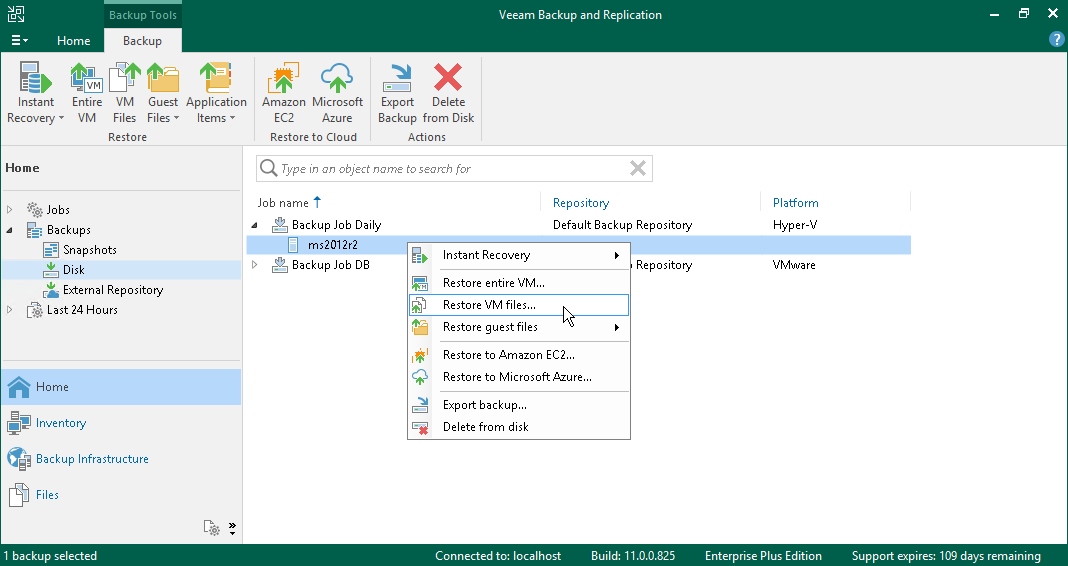Image resolution: width=1068 pixels, height=566 pixels.
Task: Click the Default Backup Repository cell
Action: [x=622, y=225]
